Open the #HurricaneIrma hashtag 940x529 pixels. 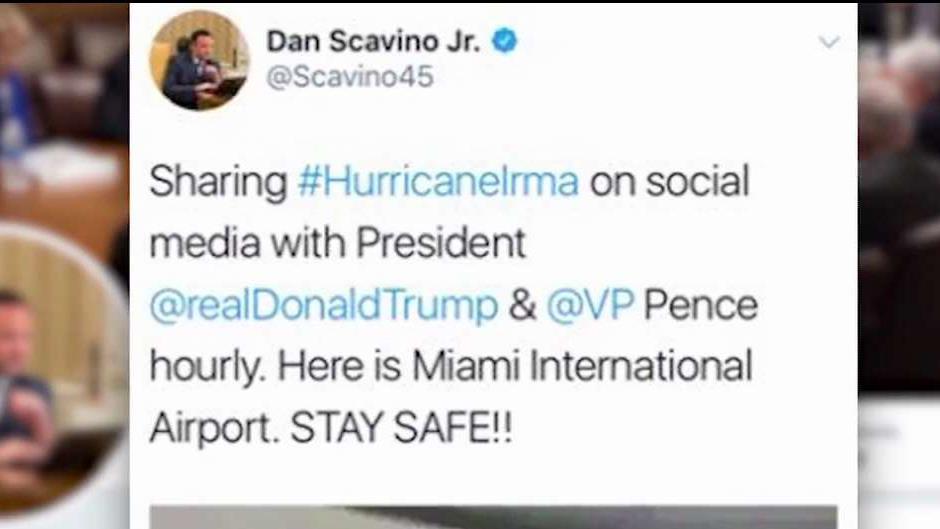tap(438, 181)
